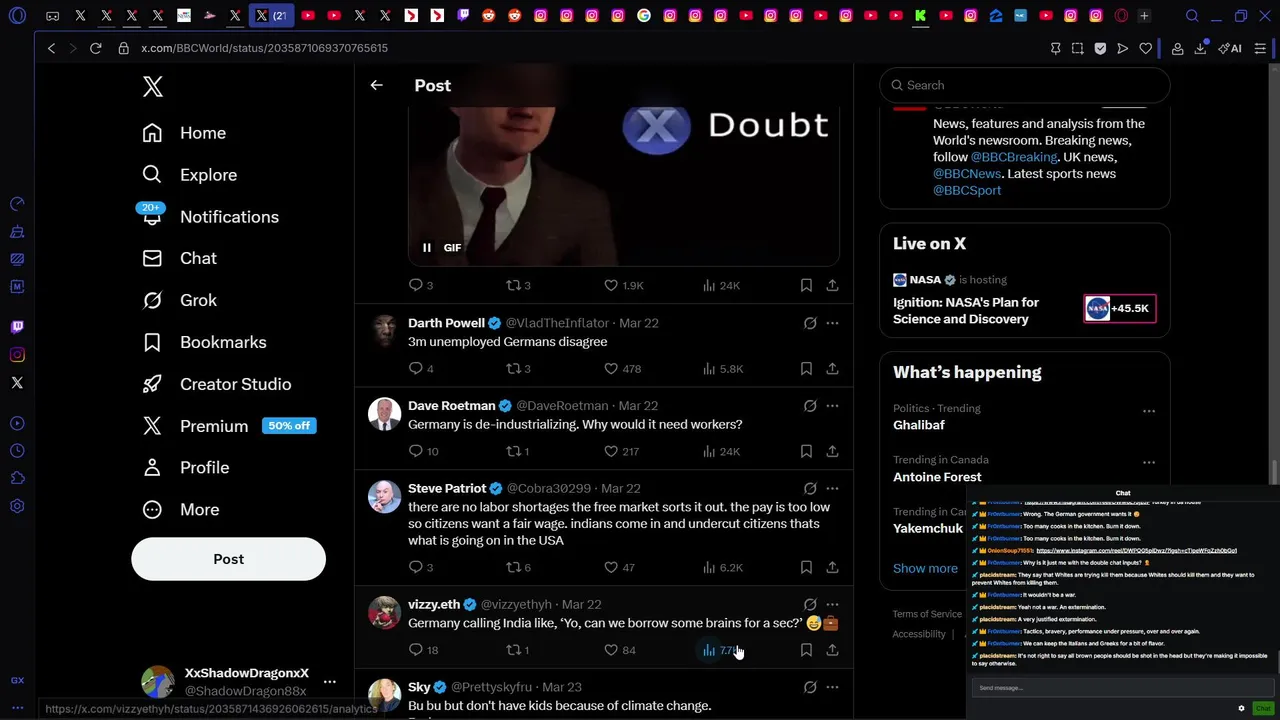Open more menu on Dave Roetman's post
Screen dimensions: 1280x720
pyautogui.click(x=832, y=406)
